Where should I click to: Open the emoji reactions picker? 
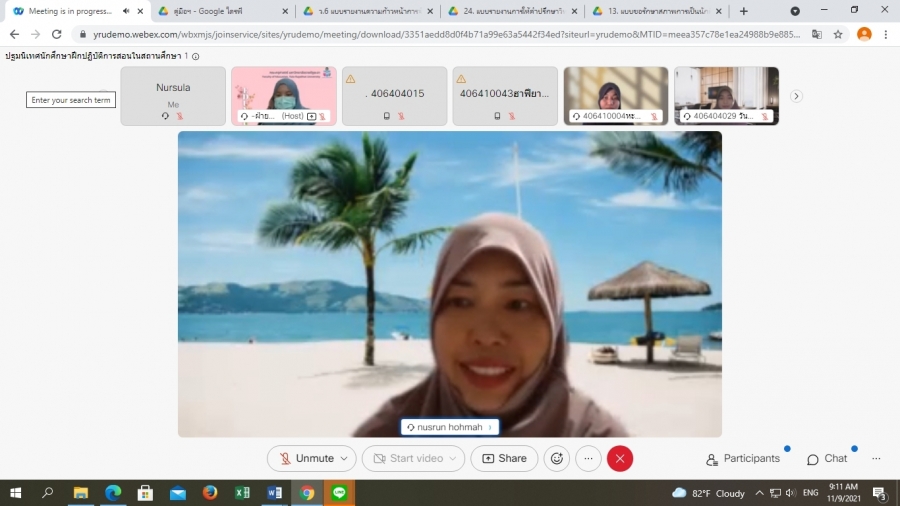pyautogui.click(x=557, y=458)
